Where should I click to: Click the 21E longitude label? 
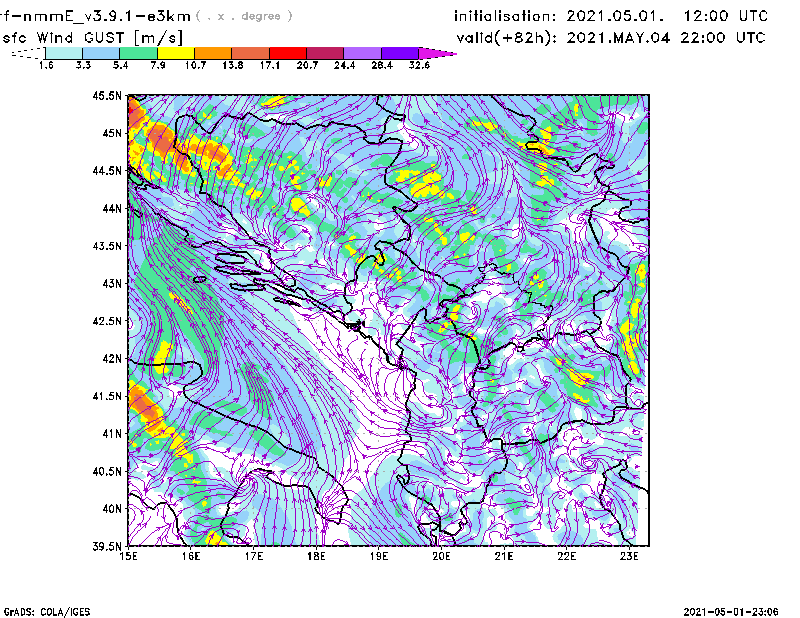click(x=504, y=556)
